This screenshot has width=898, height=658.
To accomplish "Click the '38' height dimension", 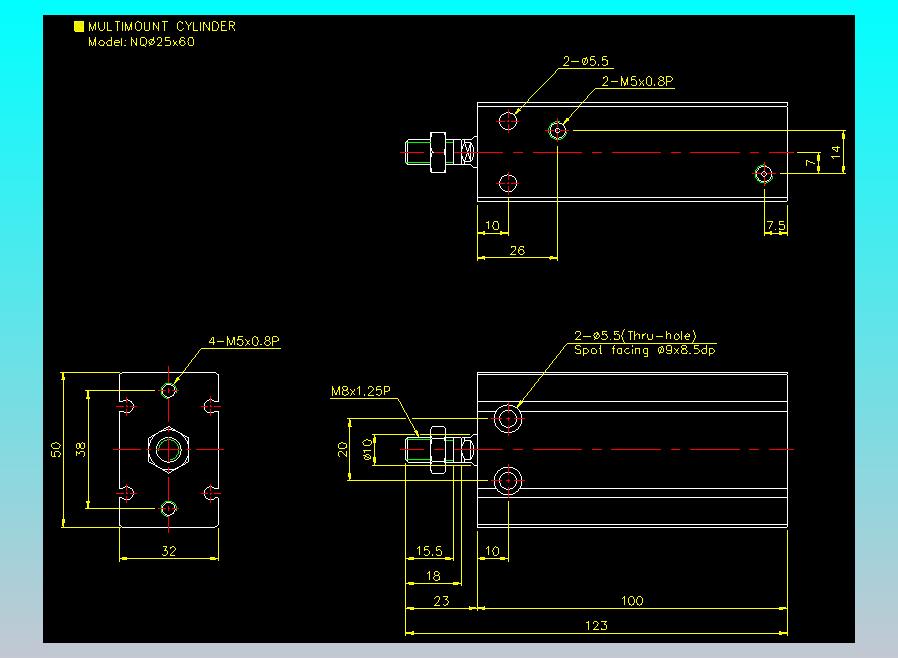I will click(x=81, y=450).
